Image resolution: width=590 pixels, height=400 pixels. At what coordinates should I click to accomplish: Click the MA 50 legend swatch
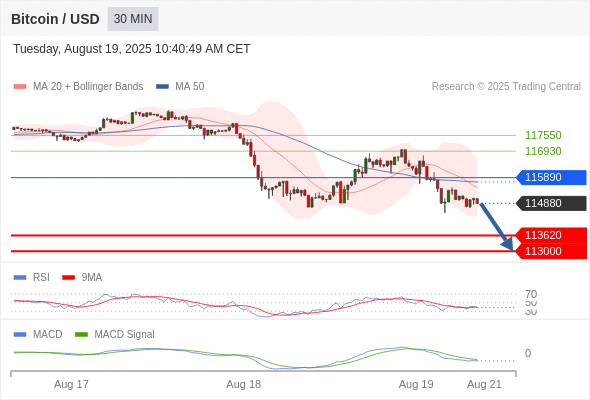(162, 87)
